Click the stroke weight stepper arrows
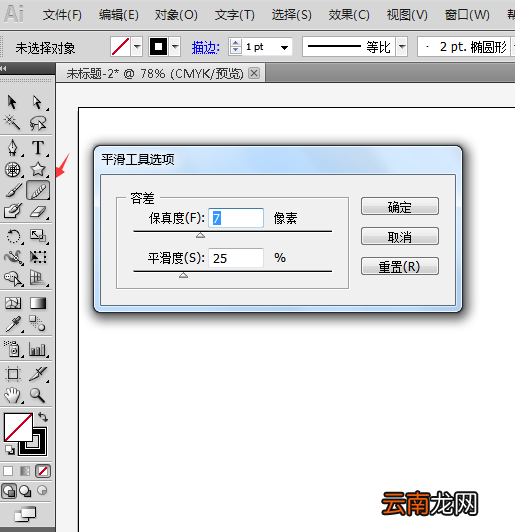Screen dimensions: 515x532 pos(235,46)
